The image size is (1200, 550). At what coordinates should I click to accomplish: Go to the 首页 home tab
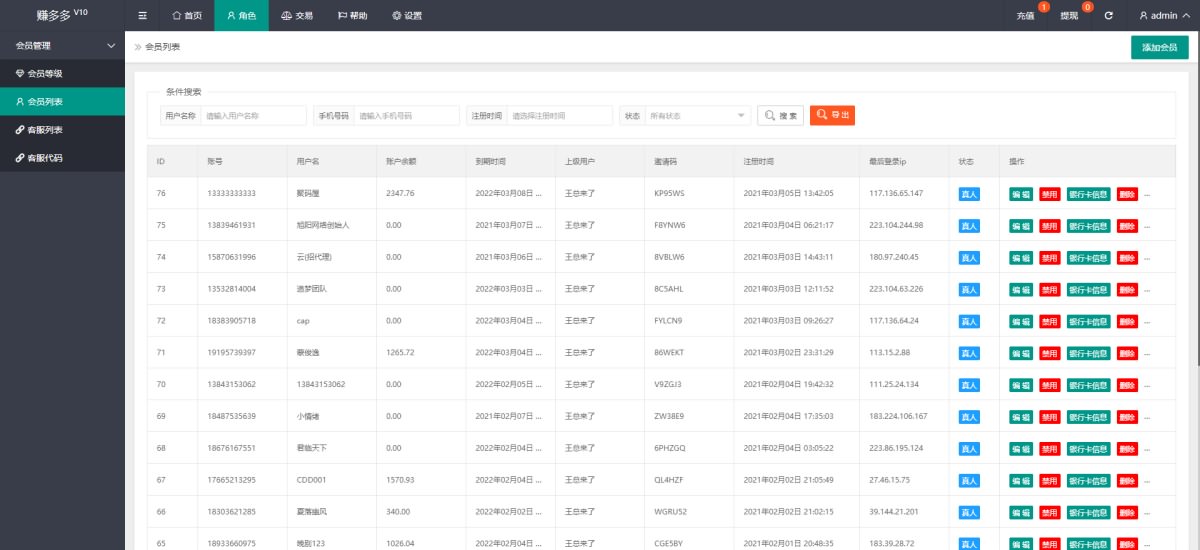[187, 16]
